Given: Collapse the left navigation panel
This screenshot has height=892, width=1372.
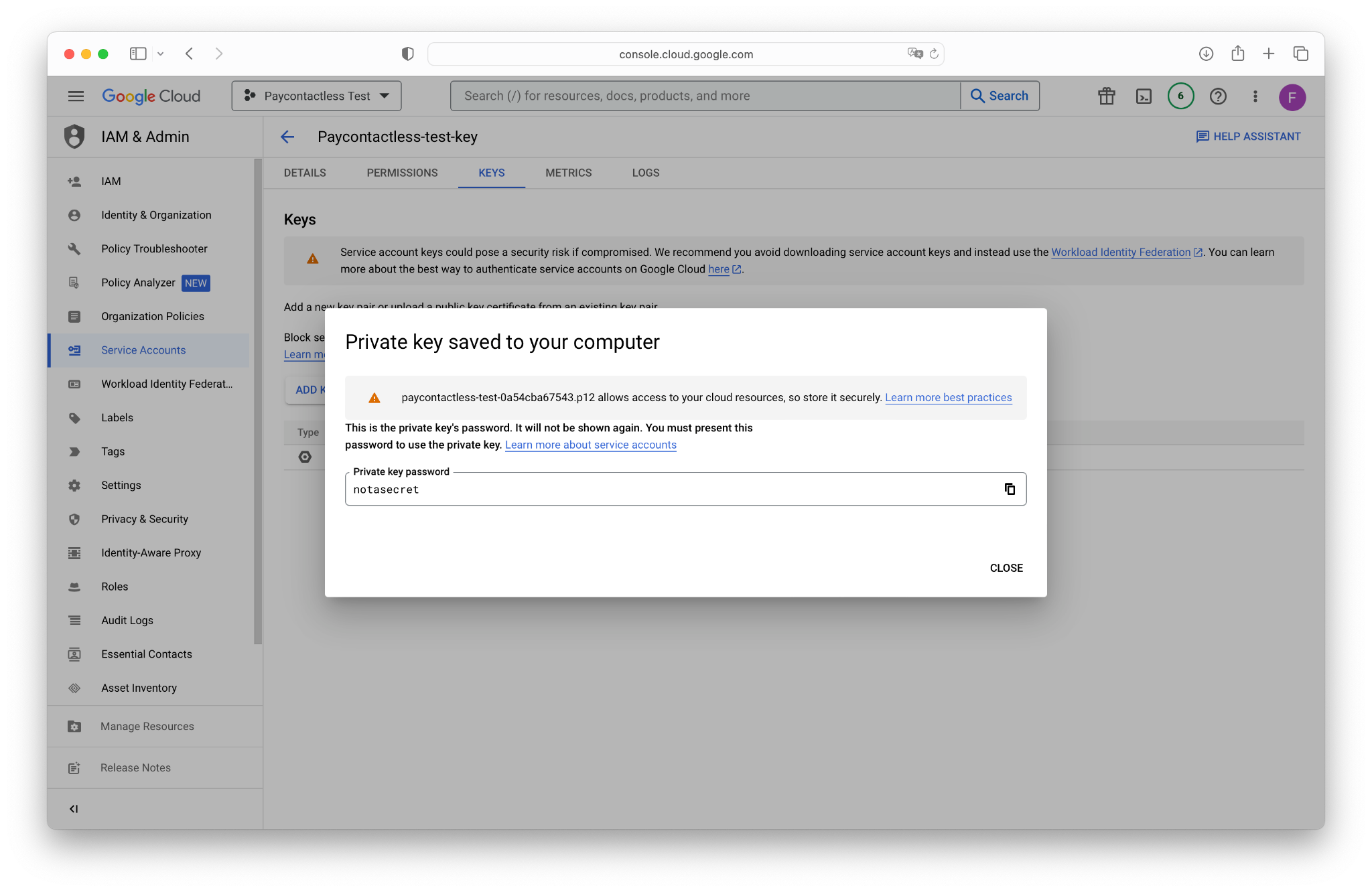Looking at the screenshot, I should (x=74, y=809).
